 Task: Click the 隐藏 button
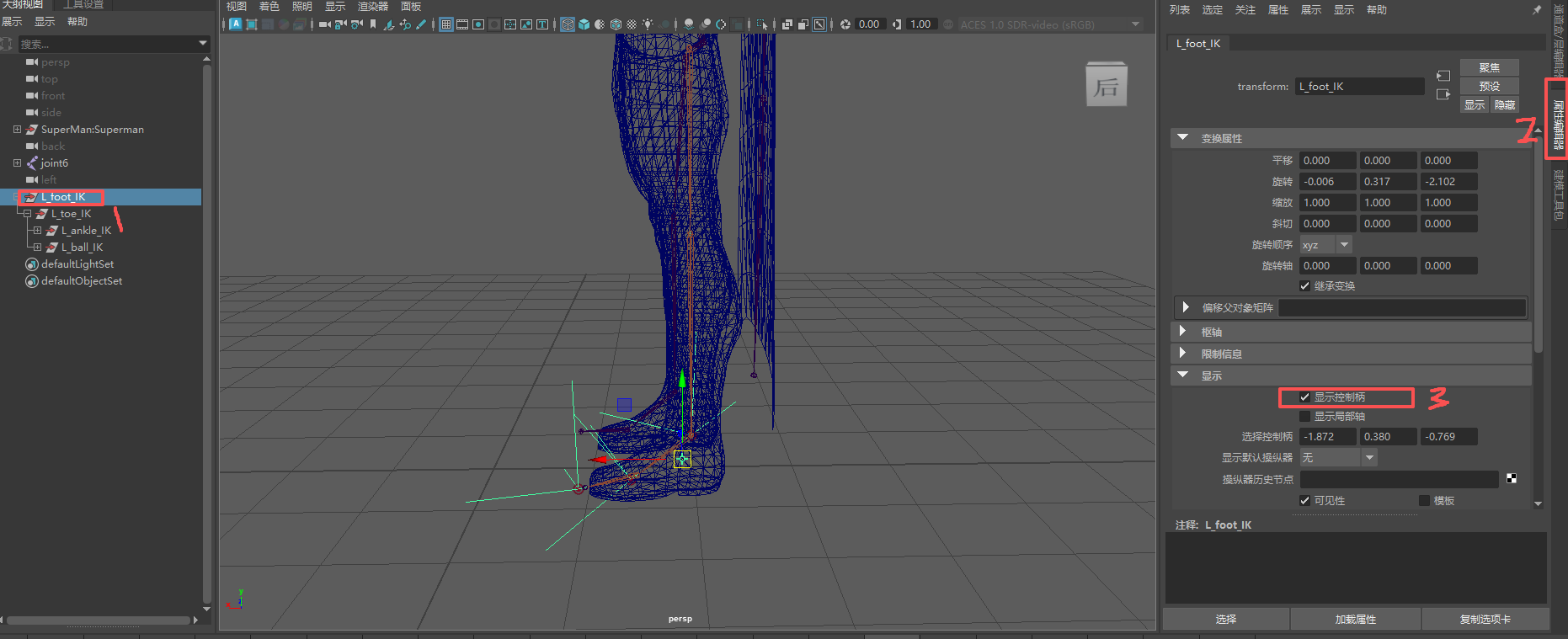[1505, 104]
